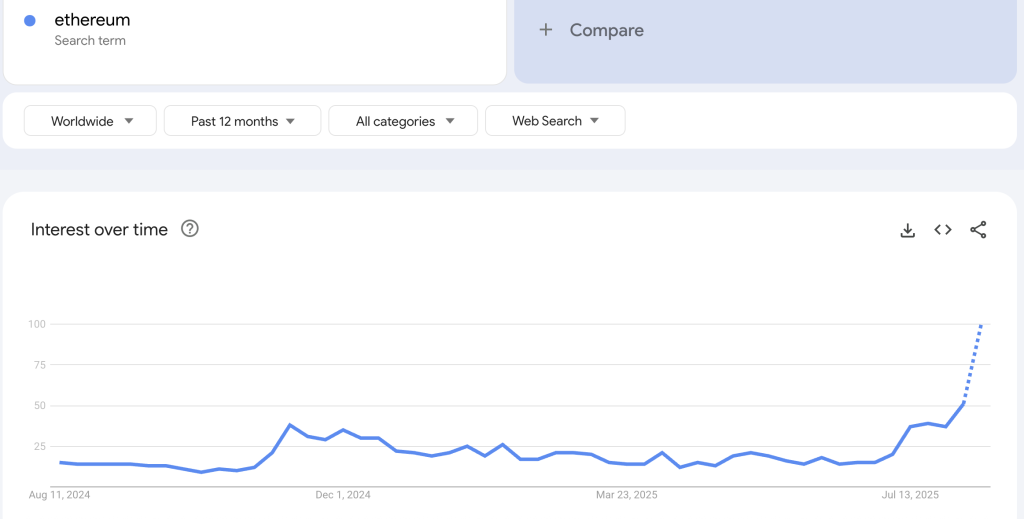Click the Interest over time heading

99,230
